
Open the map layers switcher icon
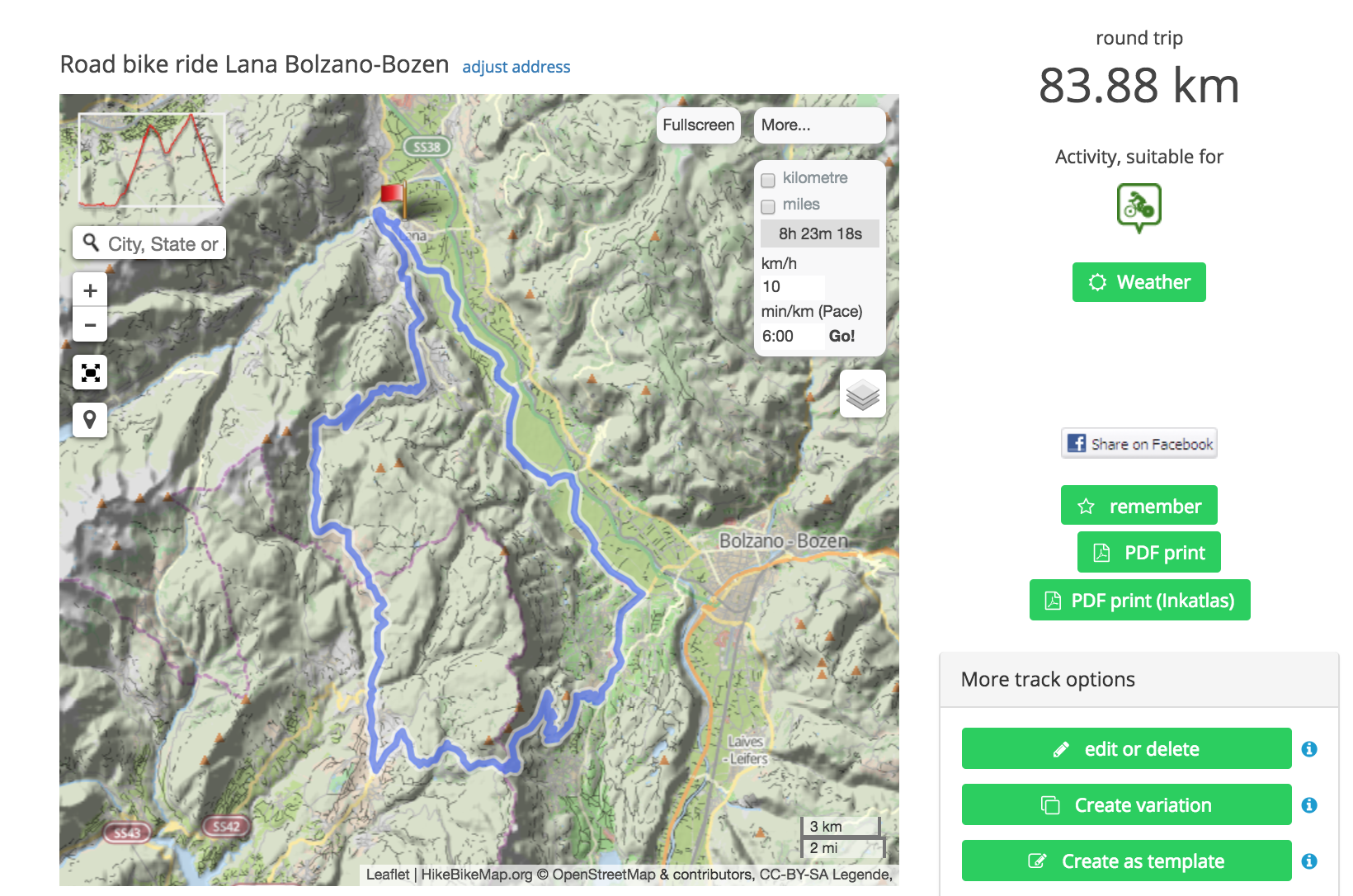click(x=862, y=394)
